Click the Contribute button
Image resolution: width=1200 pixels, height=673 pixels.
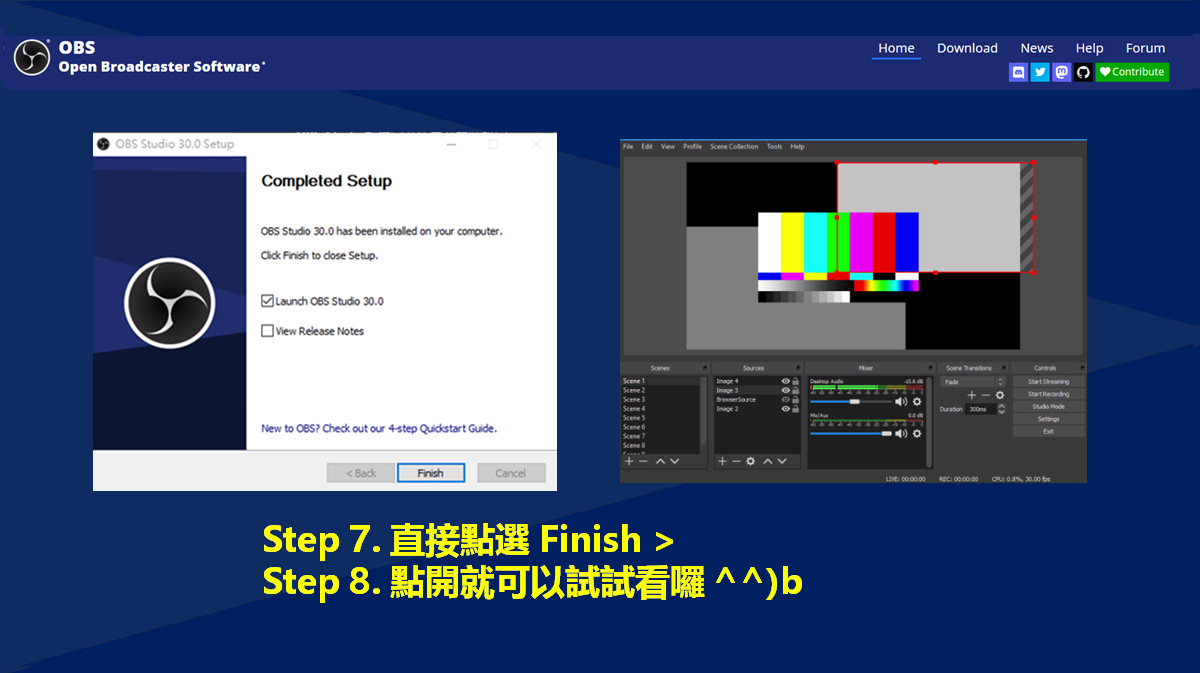point(1132,72)
